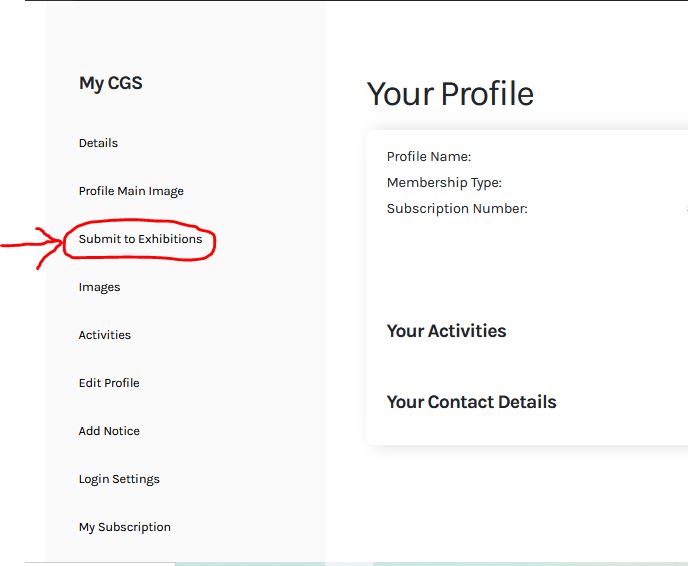Open the Details page in sidebar
Screen dimensions: 688x566
98,143
